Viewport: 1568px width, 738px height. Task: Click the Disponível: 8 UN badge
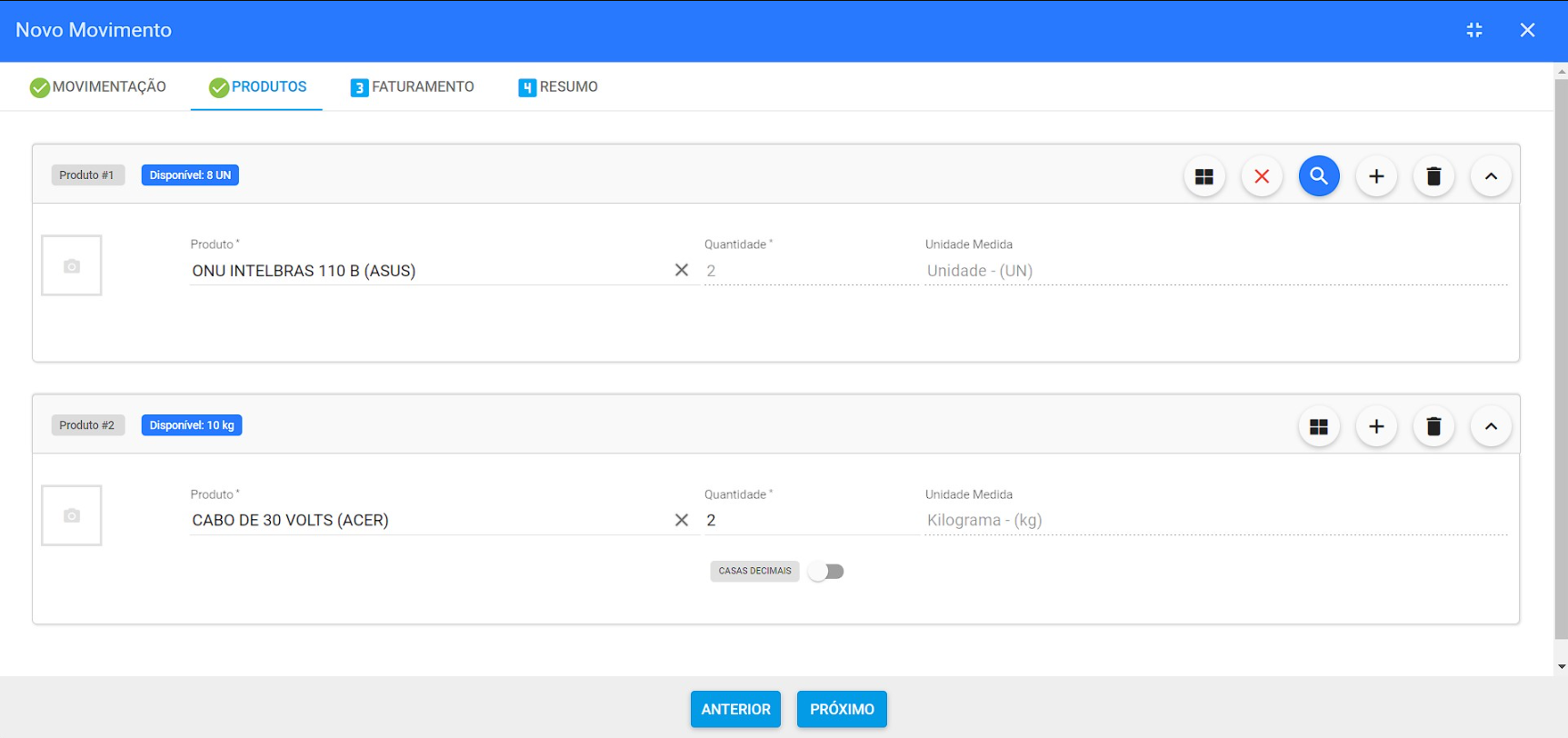coord(190,175)
